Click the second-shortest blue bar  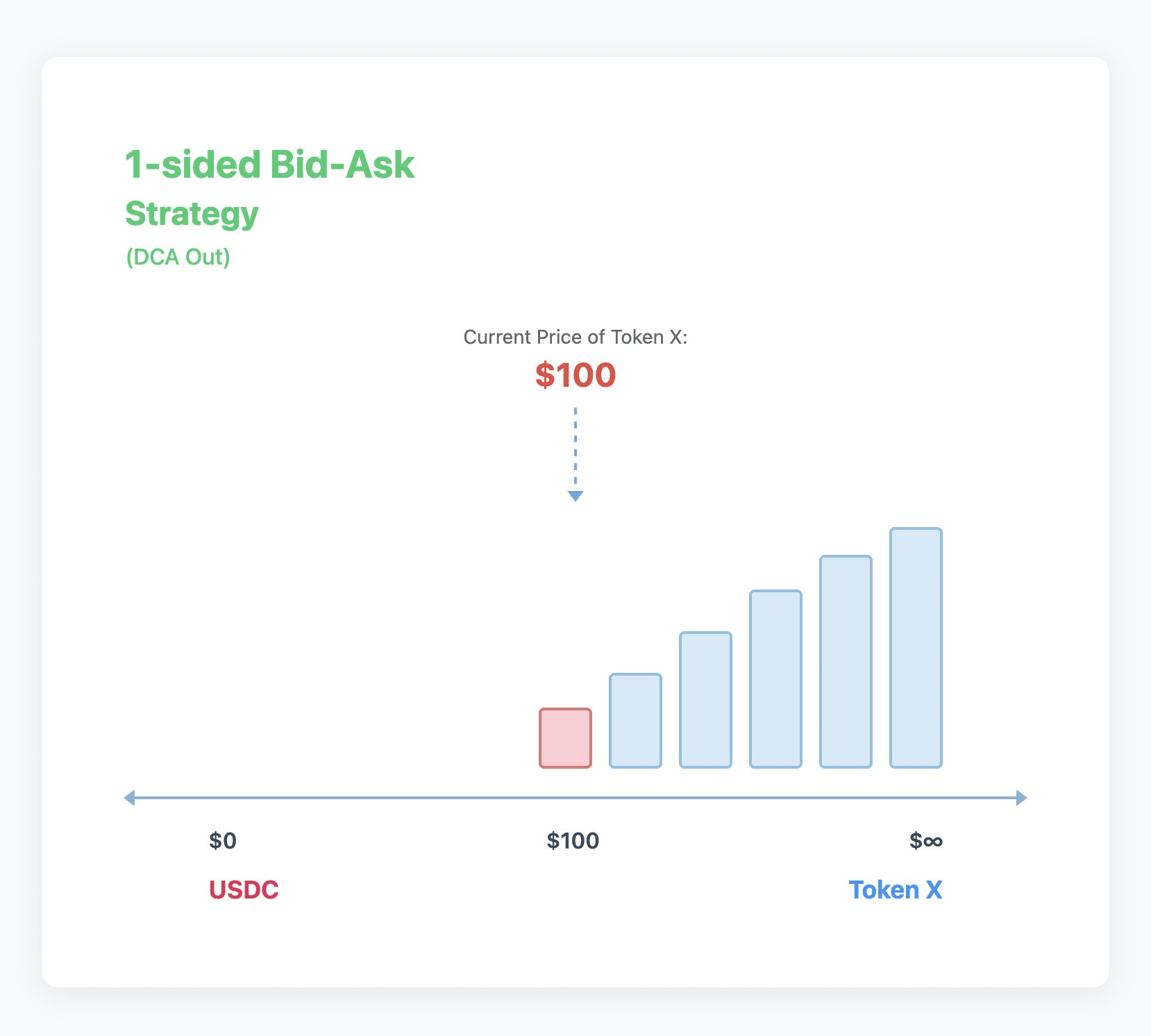[705, 699]
